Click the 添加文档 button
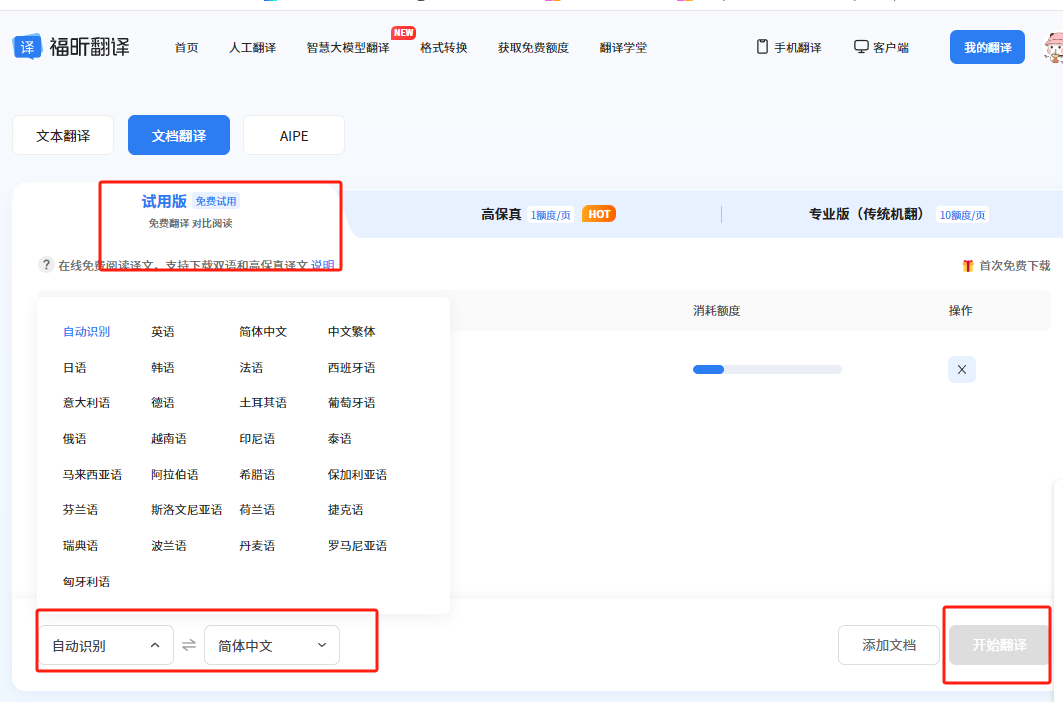Image resolution: width=1063 pixels, height=702 pixels. pos(889,645)
